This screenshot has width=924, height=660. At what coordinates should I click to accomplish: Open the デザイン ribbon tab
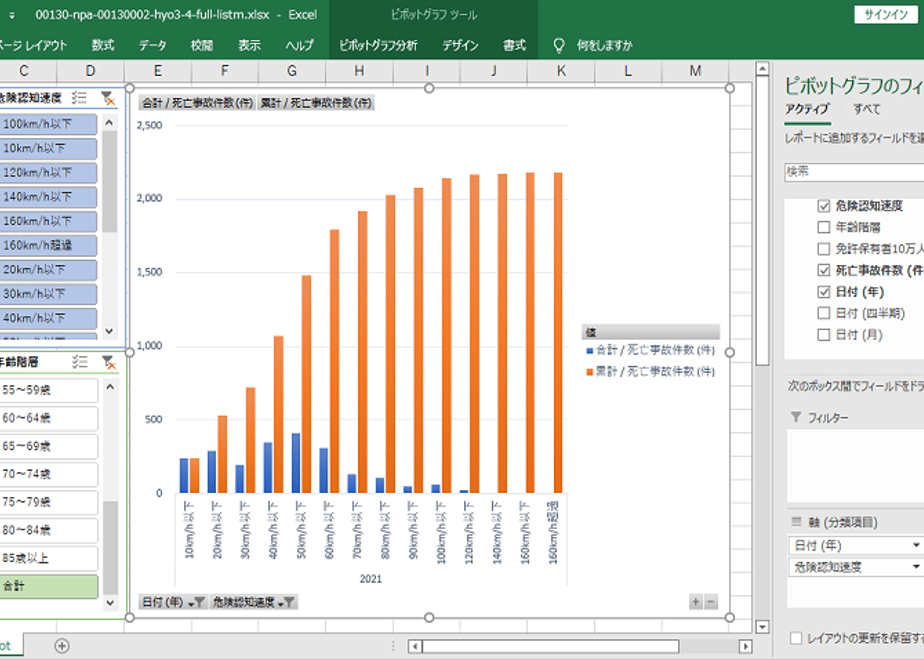(460, 45)
